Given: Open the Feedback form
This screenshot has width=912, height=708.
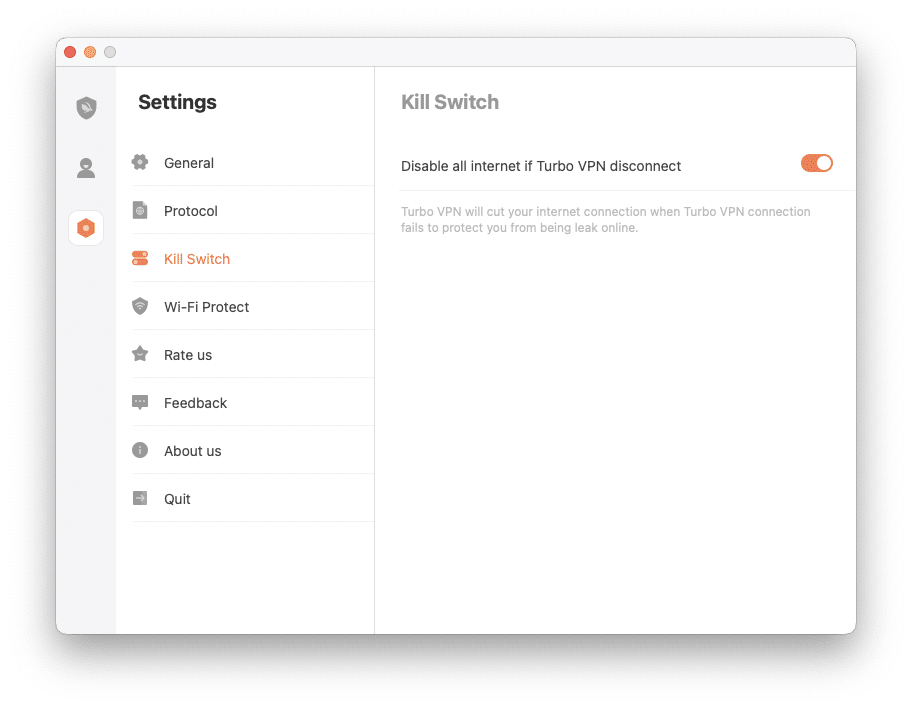Looking at the screenshot, I should (x=195, y=402).
